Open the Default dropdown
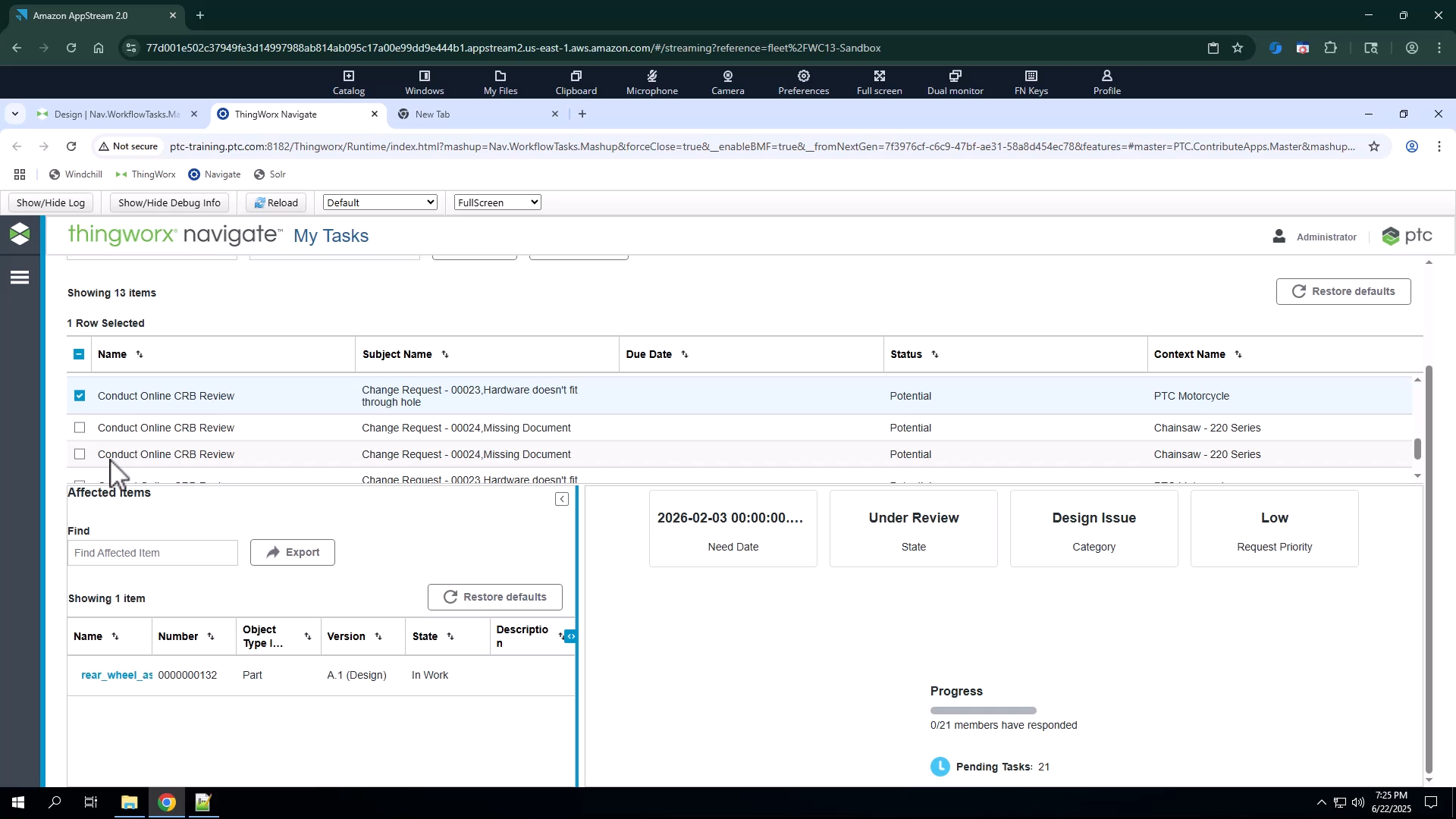This screenshot has width=1456, height=819. coord(380,202)
